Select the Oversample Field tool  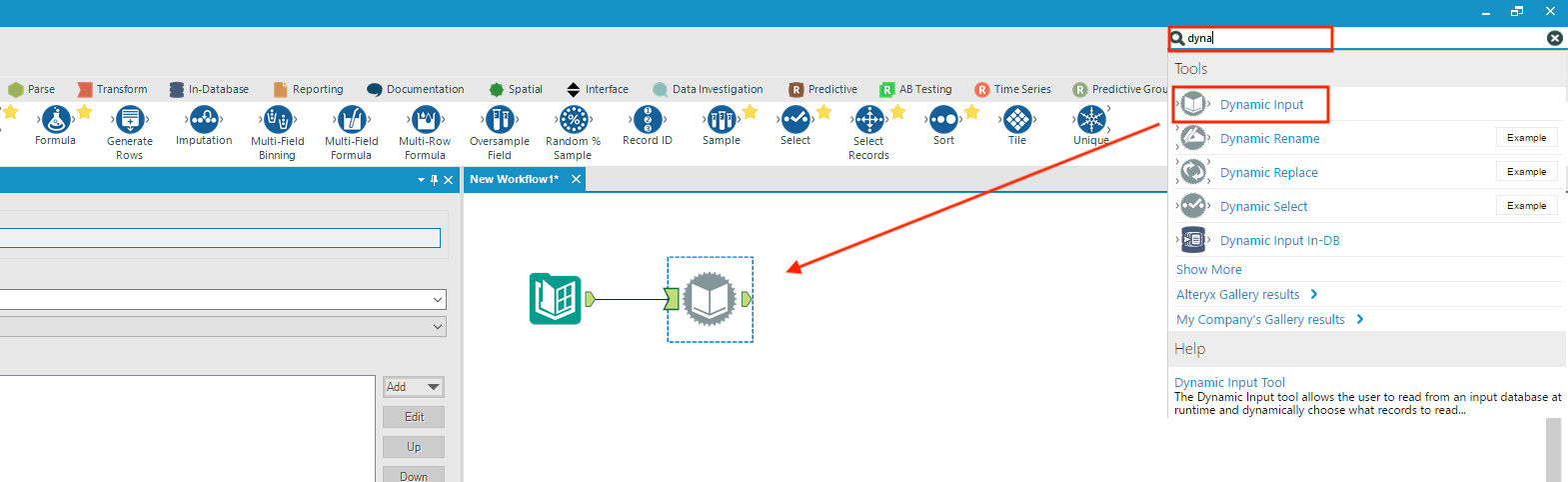[500, 120]
